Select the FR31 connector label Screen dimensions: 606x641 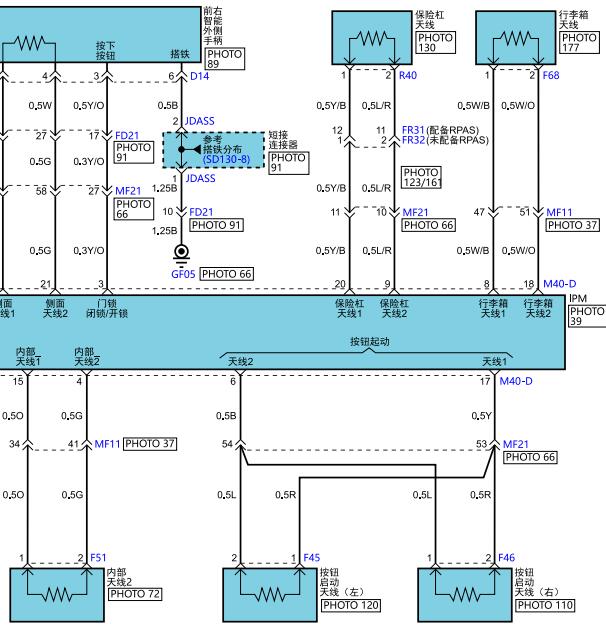tap(413, 130)
